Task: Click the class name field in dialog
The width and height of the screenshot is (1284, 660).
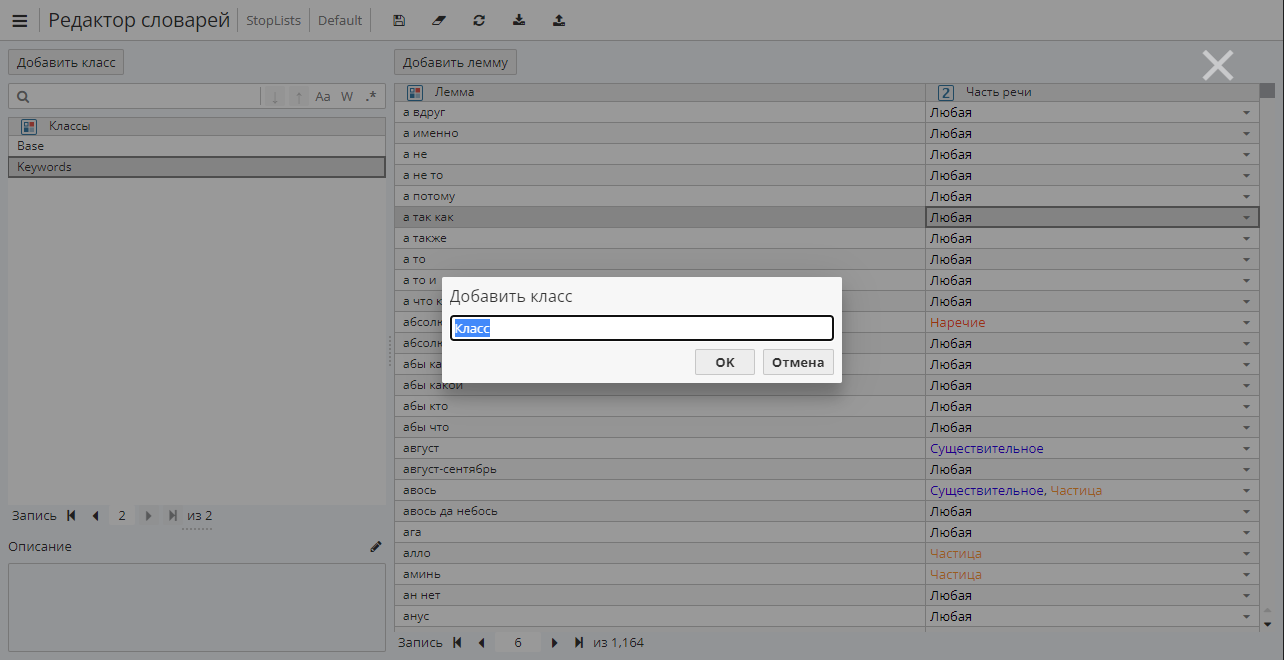Action: [x=642, y=328]
